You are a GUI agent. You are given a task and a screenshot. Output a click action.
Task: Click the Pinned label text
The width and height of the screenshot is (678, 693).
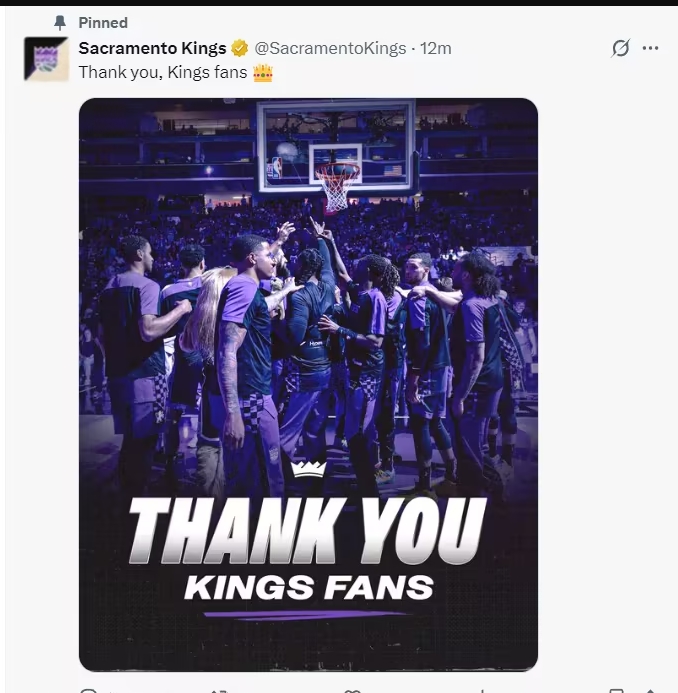(x=103, y=22)
